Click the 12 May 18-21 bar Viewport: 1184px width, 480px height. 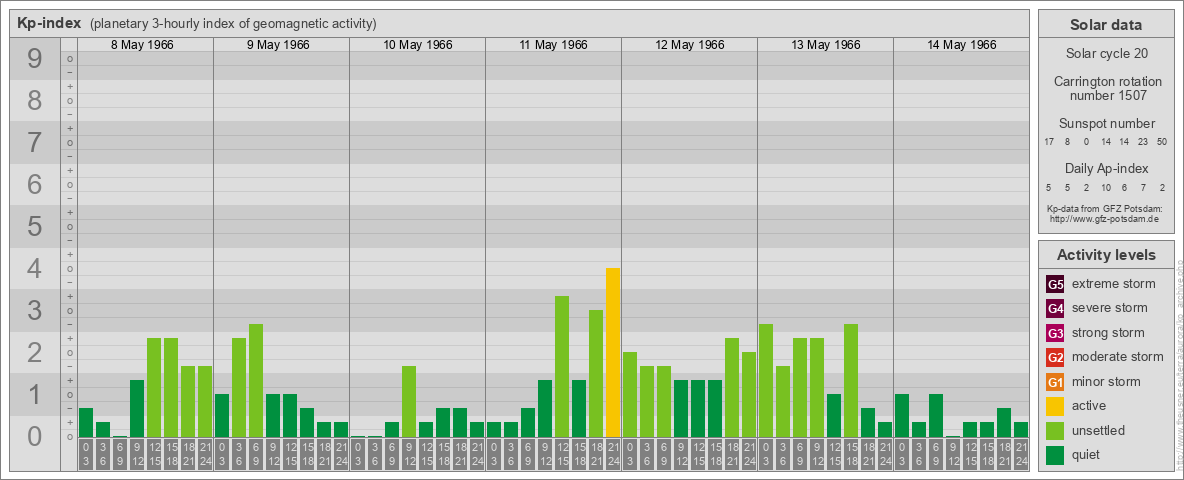pos(732,387)
